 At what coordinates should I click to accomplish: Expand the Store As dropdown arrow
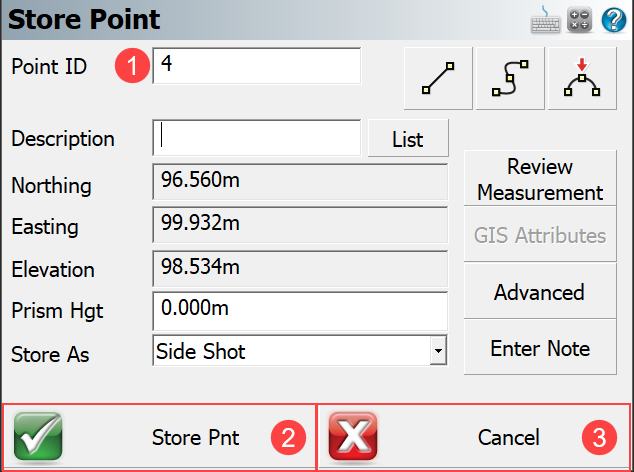(438, 350)
